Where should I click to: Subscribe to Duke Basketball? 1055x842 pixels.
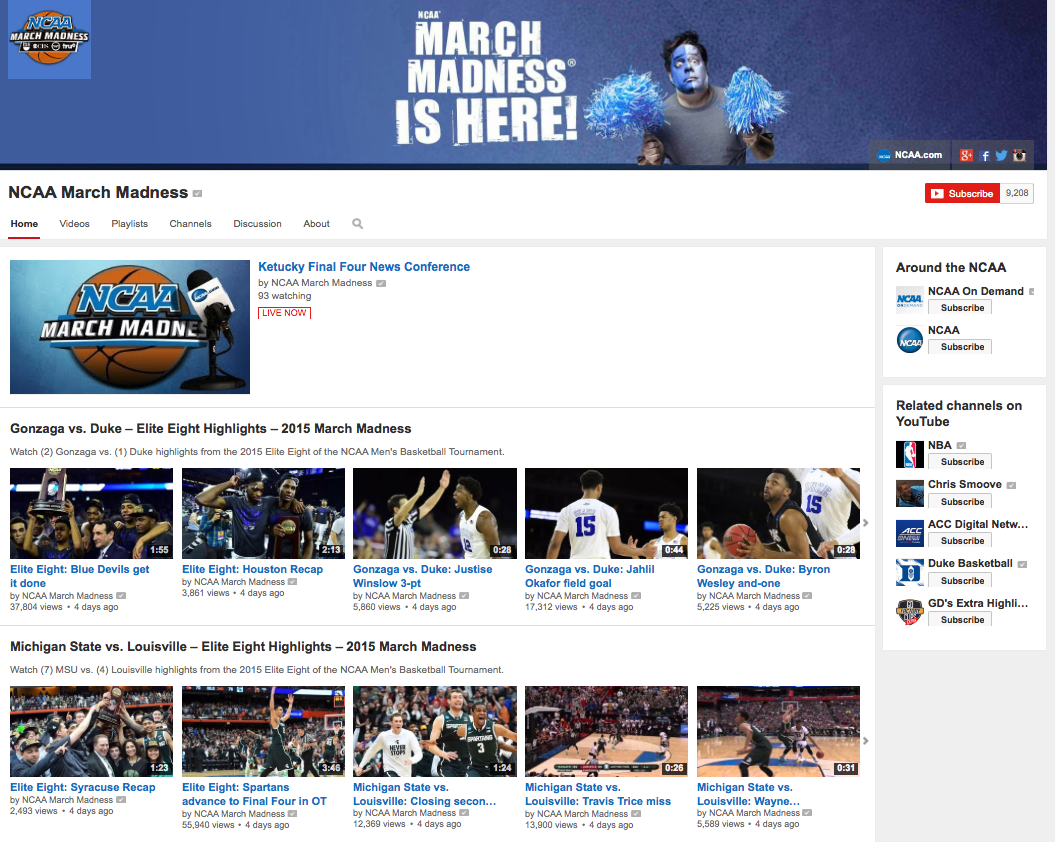[960, 580]
